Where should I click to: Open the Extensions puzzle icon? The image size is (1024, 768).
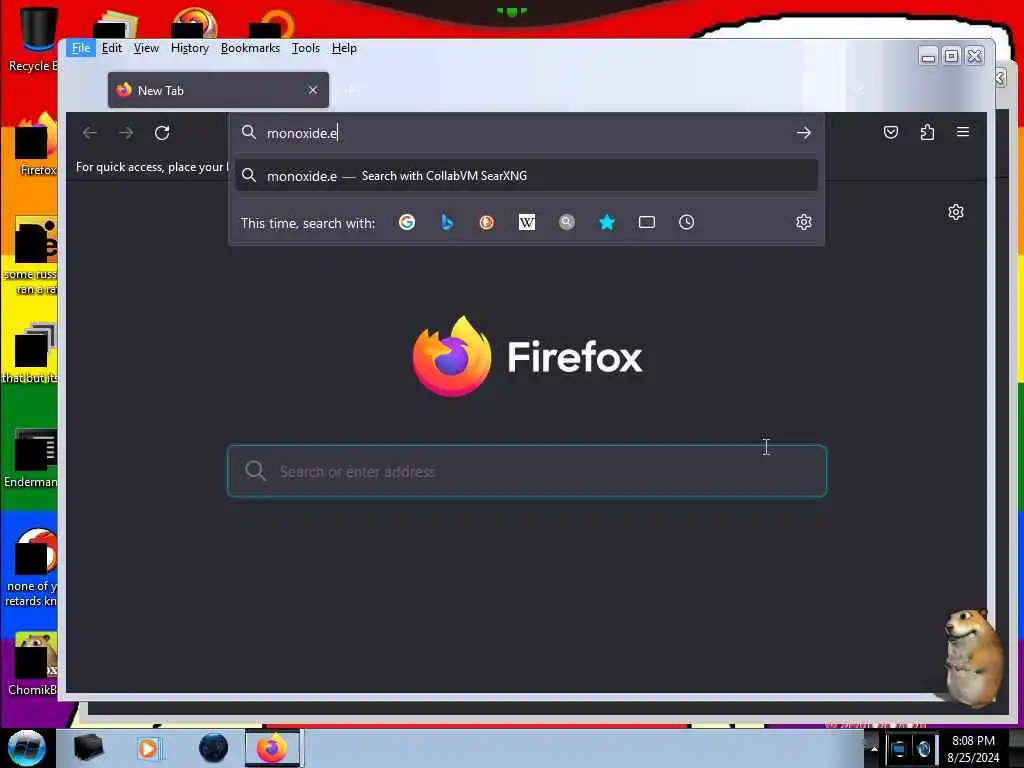(x=927, y=133)
